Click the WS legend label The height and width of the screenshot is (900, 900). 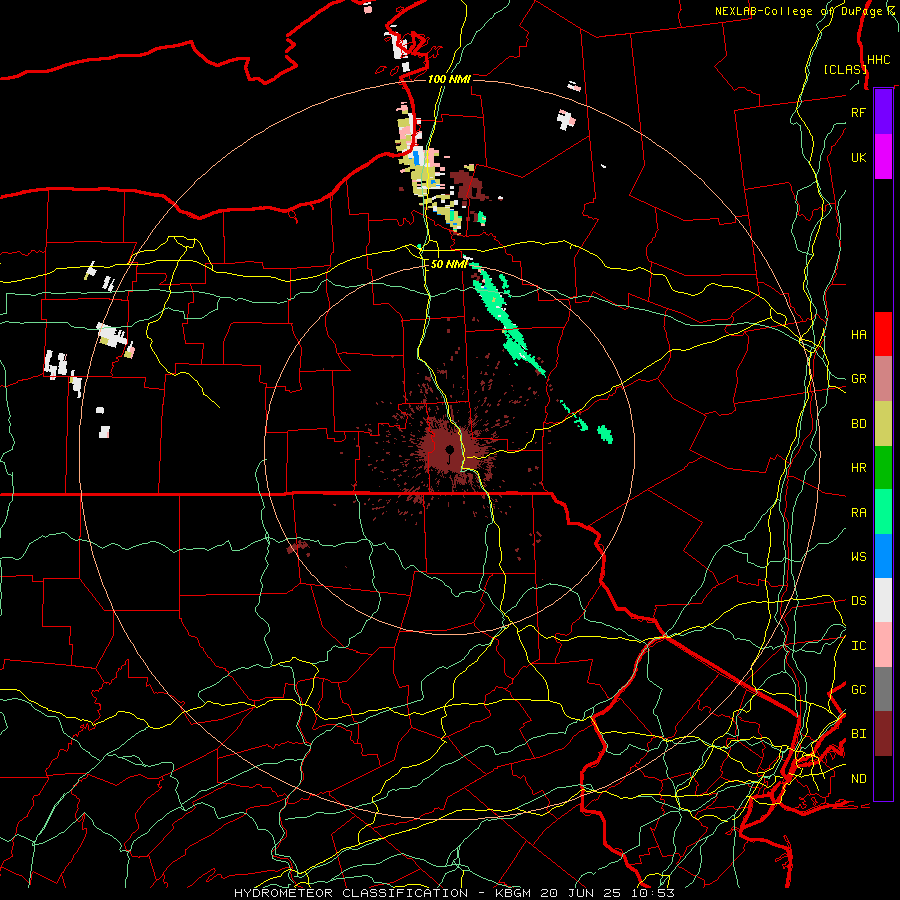click(858, 556)
